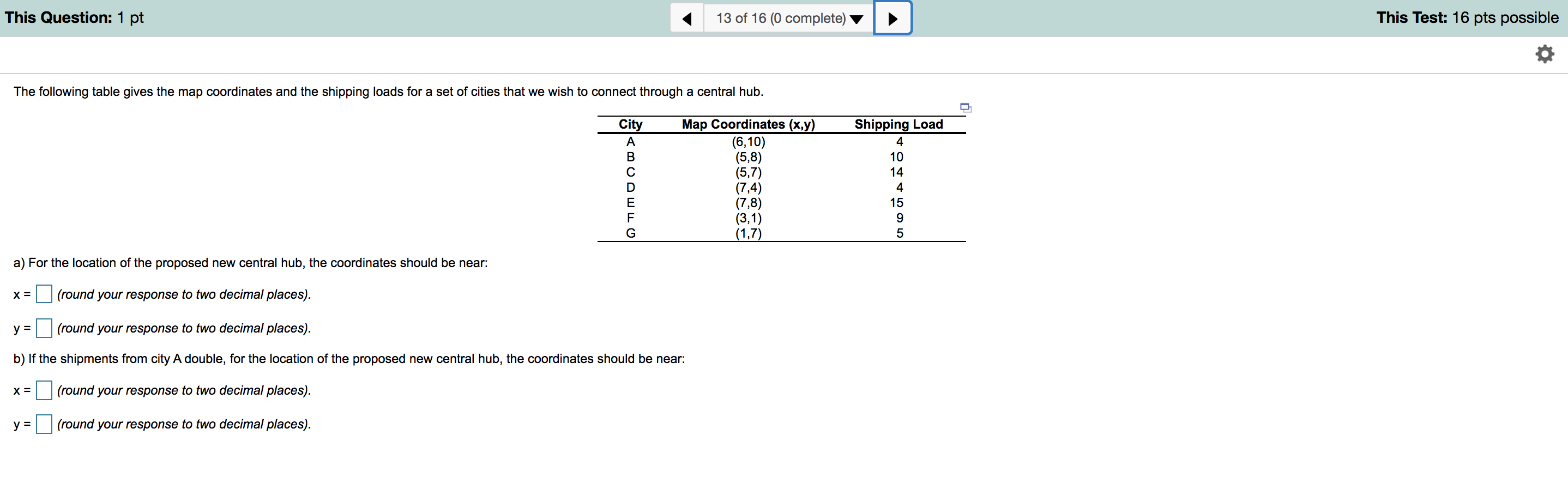Click shipping load '14' for city C

(x=896, y=172)
